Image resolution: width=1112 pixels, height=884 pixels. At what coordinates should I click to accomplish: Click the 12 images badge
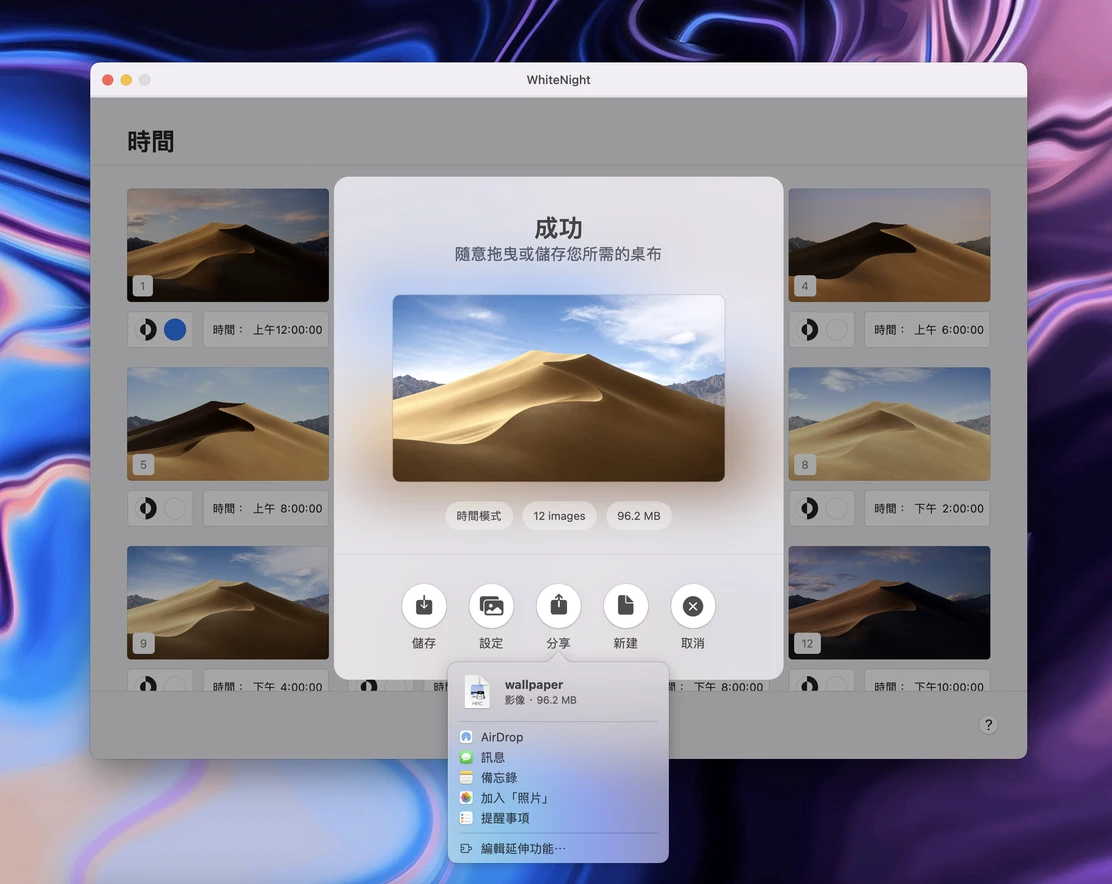tap(559, 515)
